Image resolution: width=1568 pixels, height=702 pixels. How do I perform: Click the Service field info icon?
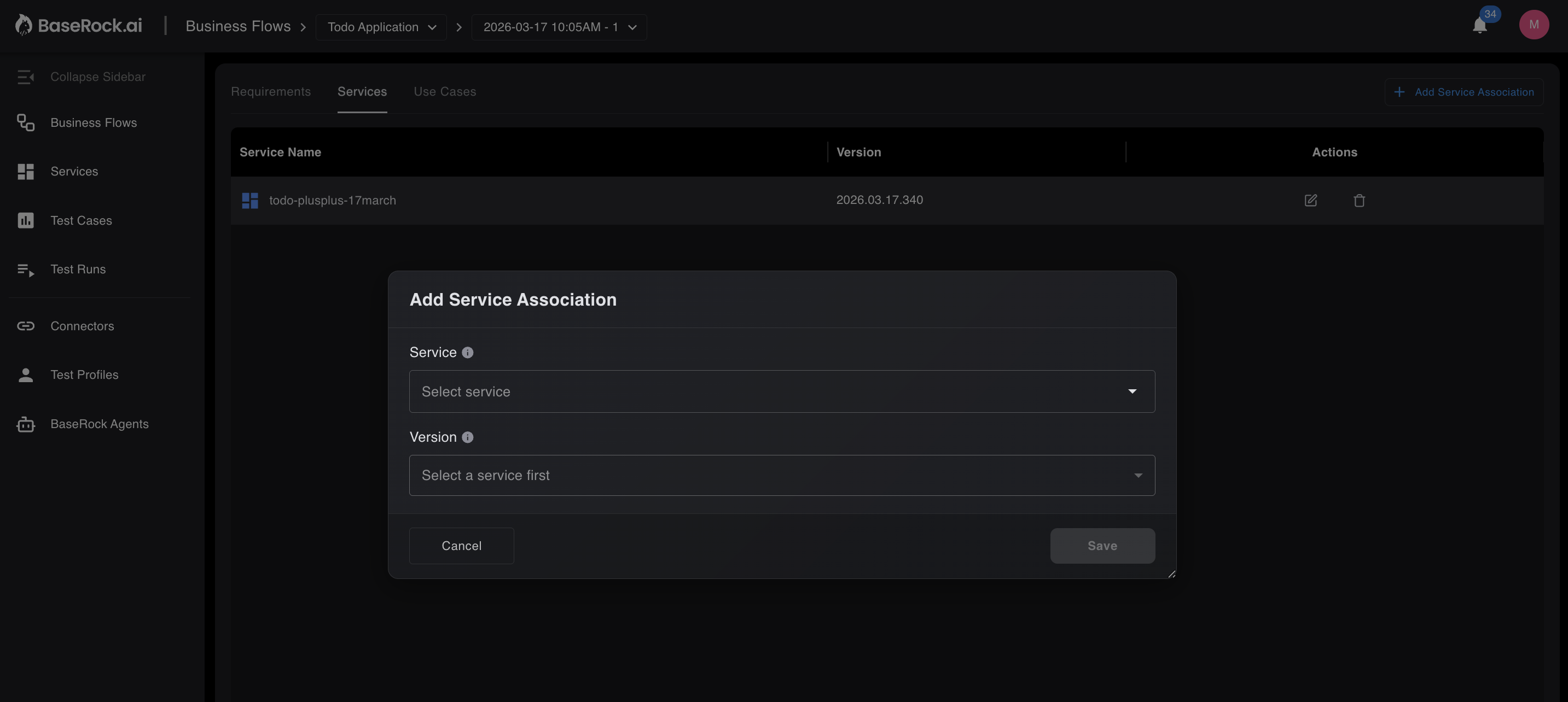point(467,353)
